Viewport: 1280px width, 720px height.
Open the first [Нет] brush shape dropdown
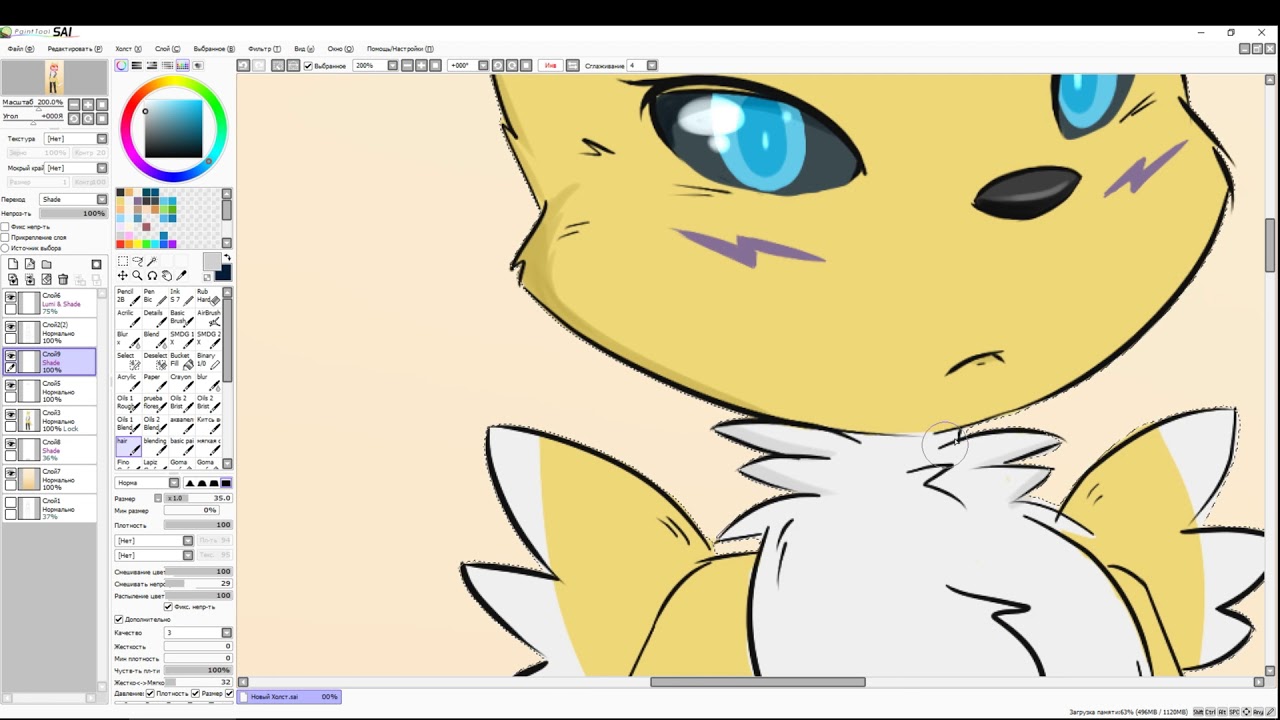click(x=154, y=541)
